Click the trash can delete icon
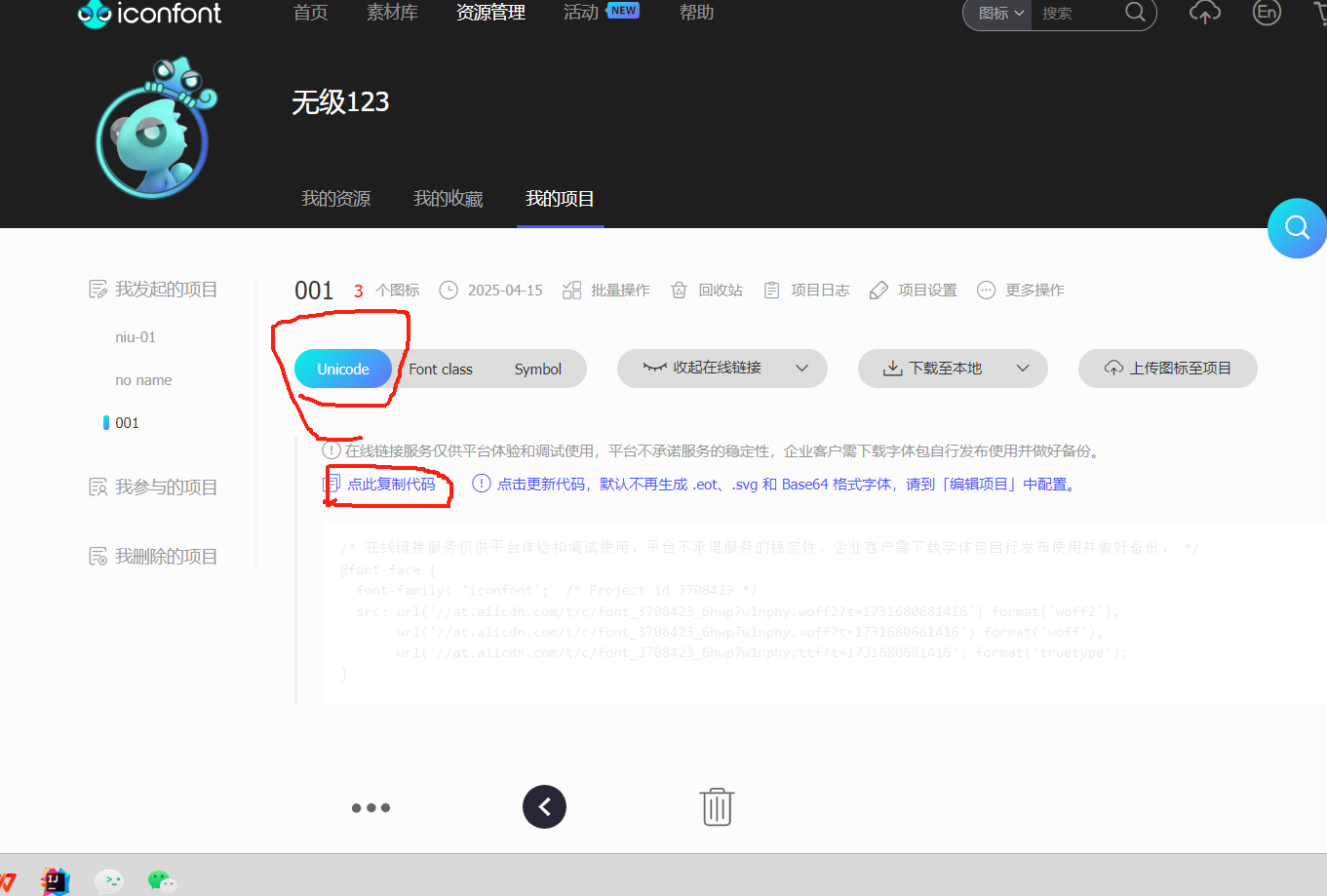 coord(717,807)
